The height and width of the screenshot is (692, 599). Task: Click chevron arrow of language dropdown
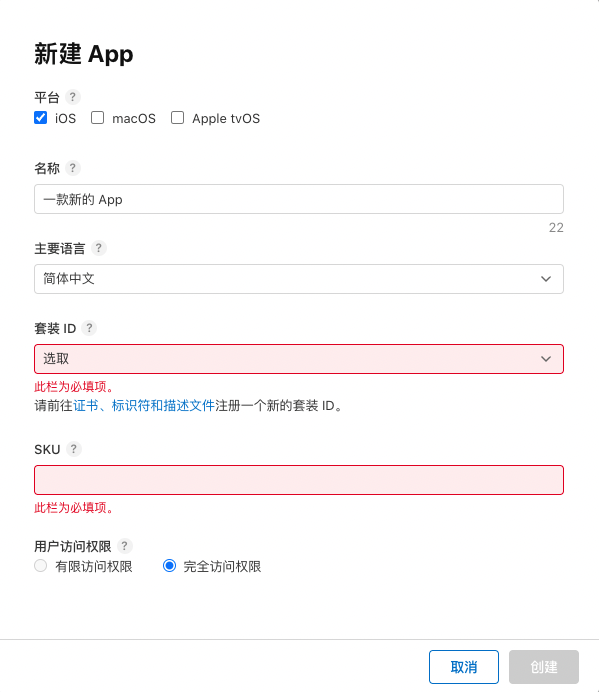(x=546, y=279)
